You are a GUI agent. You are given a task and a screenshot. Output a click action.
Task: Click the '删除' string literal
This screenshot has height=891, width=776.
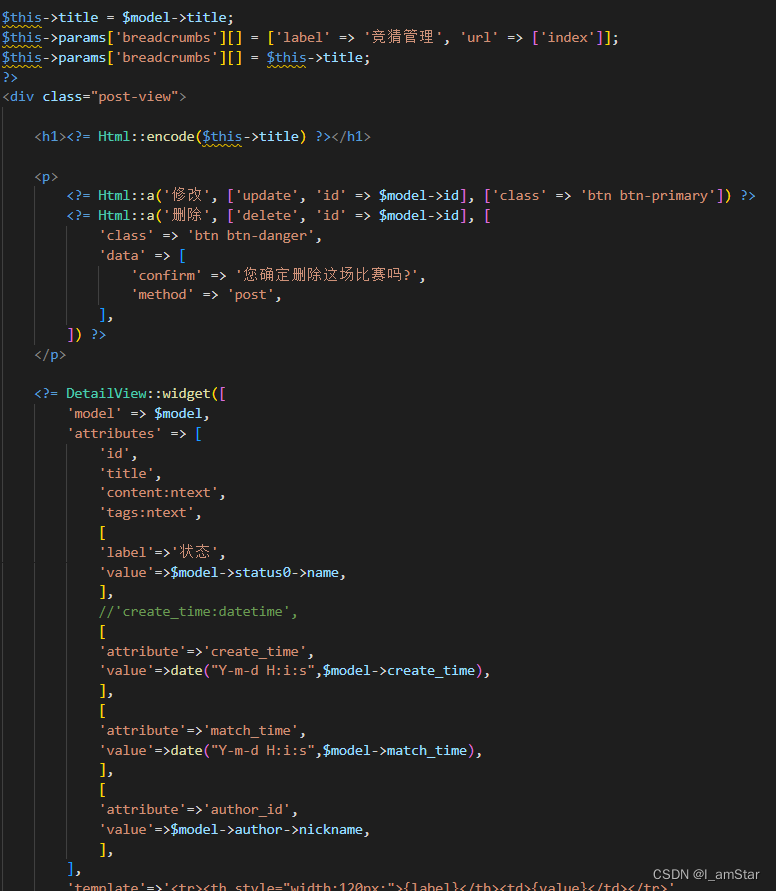(x=187, y=215)
